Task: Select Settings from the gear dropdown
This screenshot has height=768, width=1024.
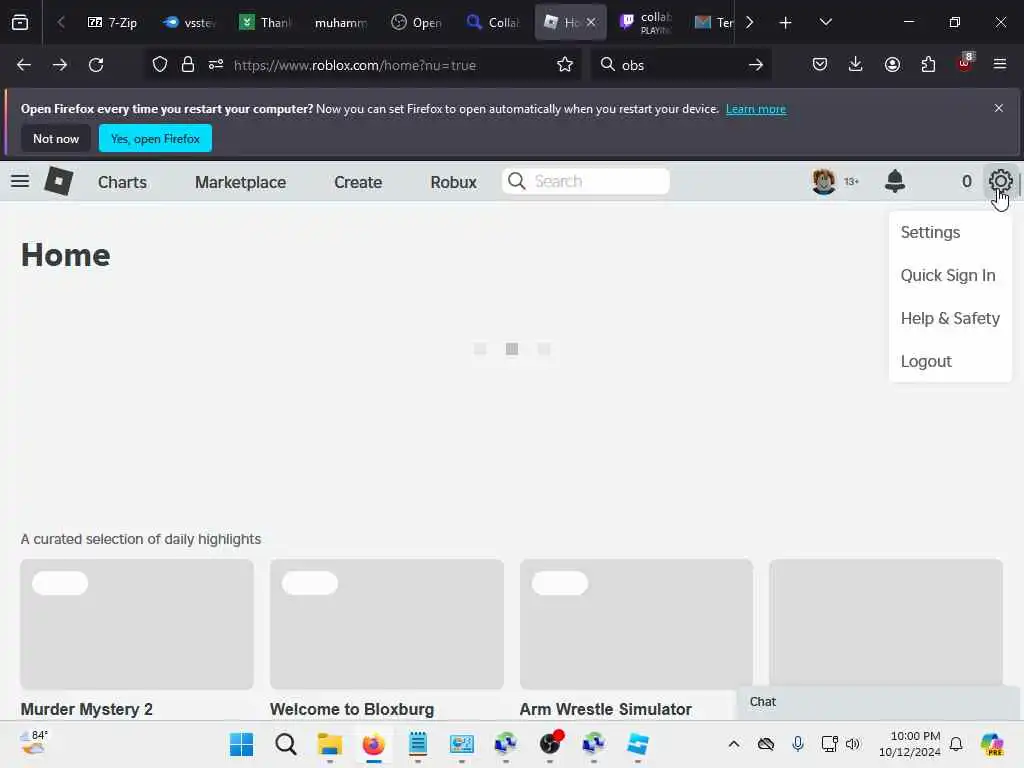Action: [x=930, y=232]
